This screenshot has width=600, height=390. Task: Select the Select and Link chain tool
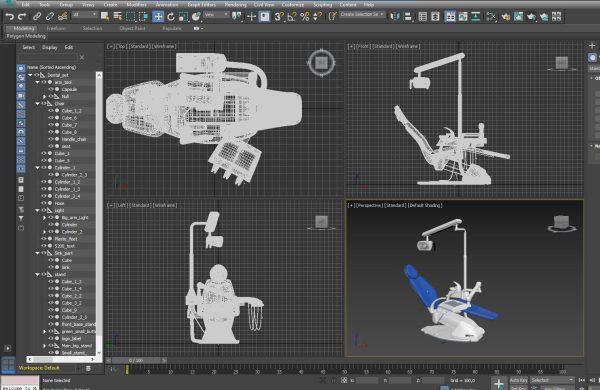click(x=37, y=16)
